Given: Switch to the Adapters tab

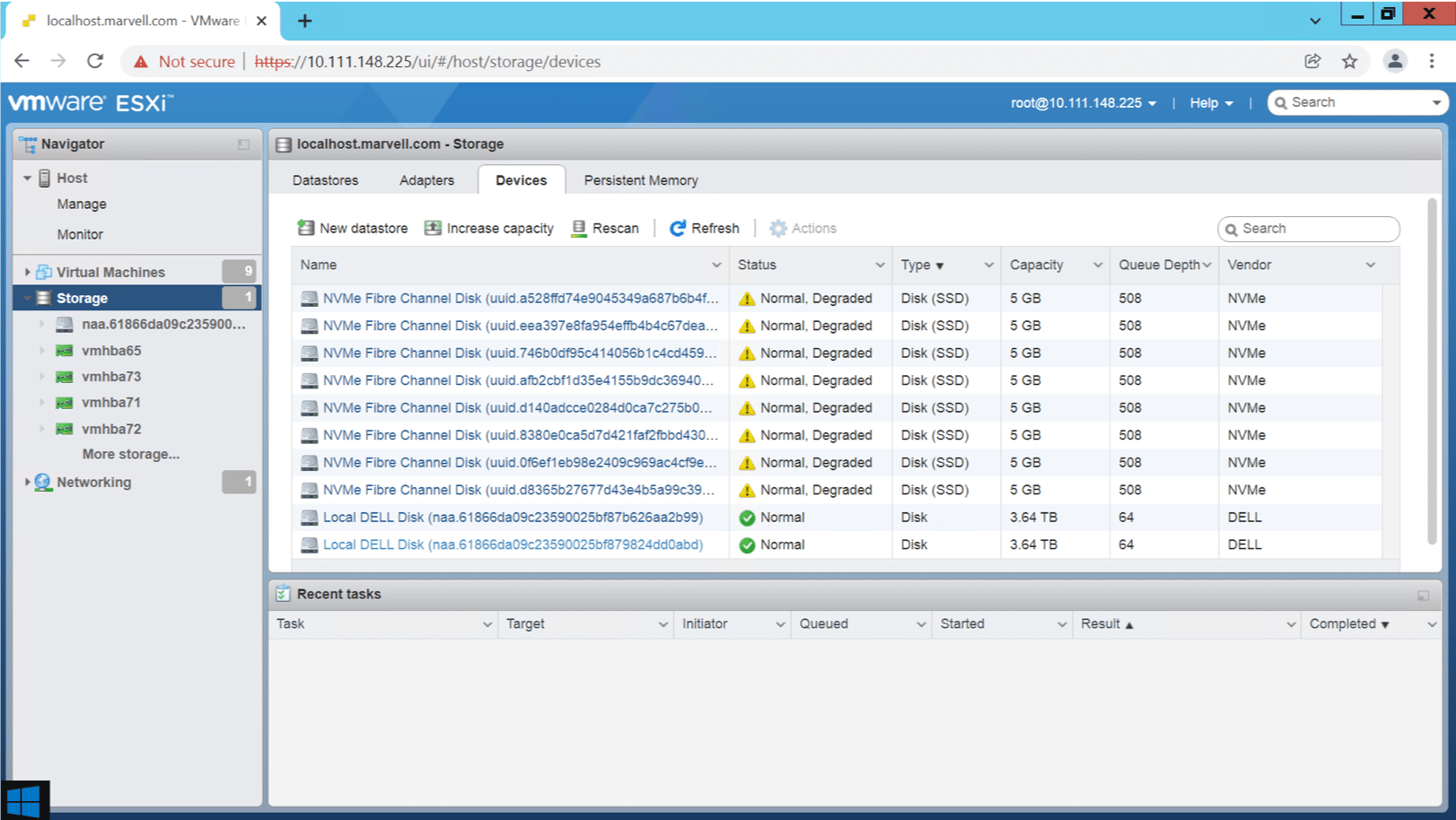Looking at the screenshot, I should [426, 180].
